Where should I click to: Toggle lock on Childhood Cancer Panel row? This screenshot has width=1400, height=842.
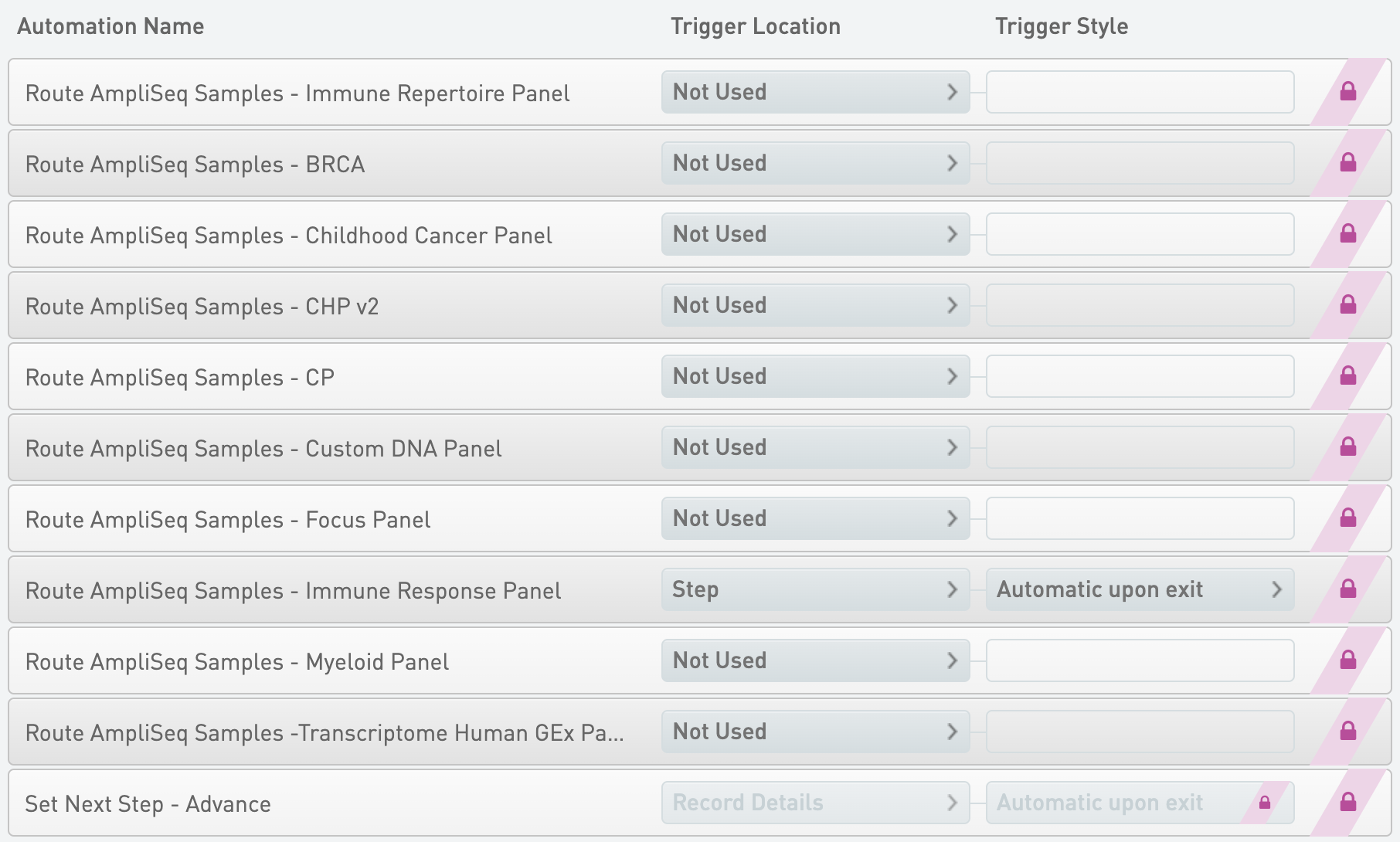(1348, 234)
